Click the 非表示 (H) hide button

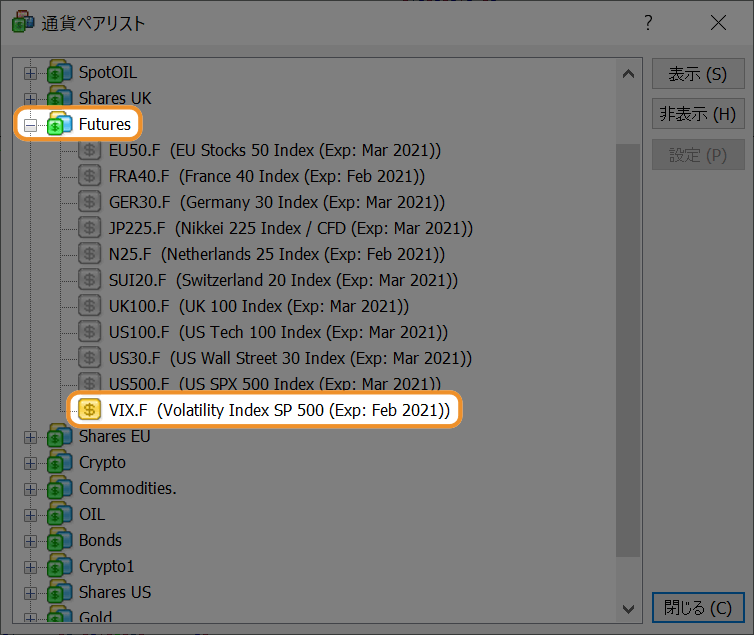tap(698, 114)
